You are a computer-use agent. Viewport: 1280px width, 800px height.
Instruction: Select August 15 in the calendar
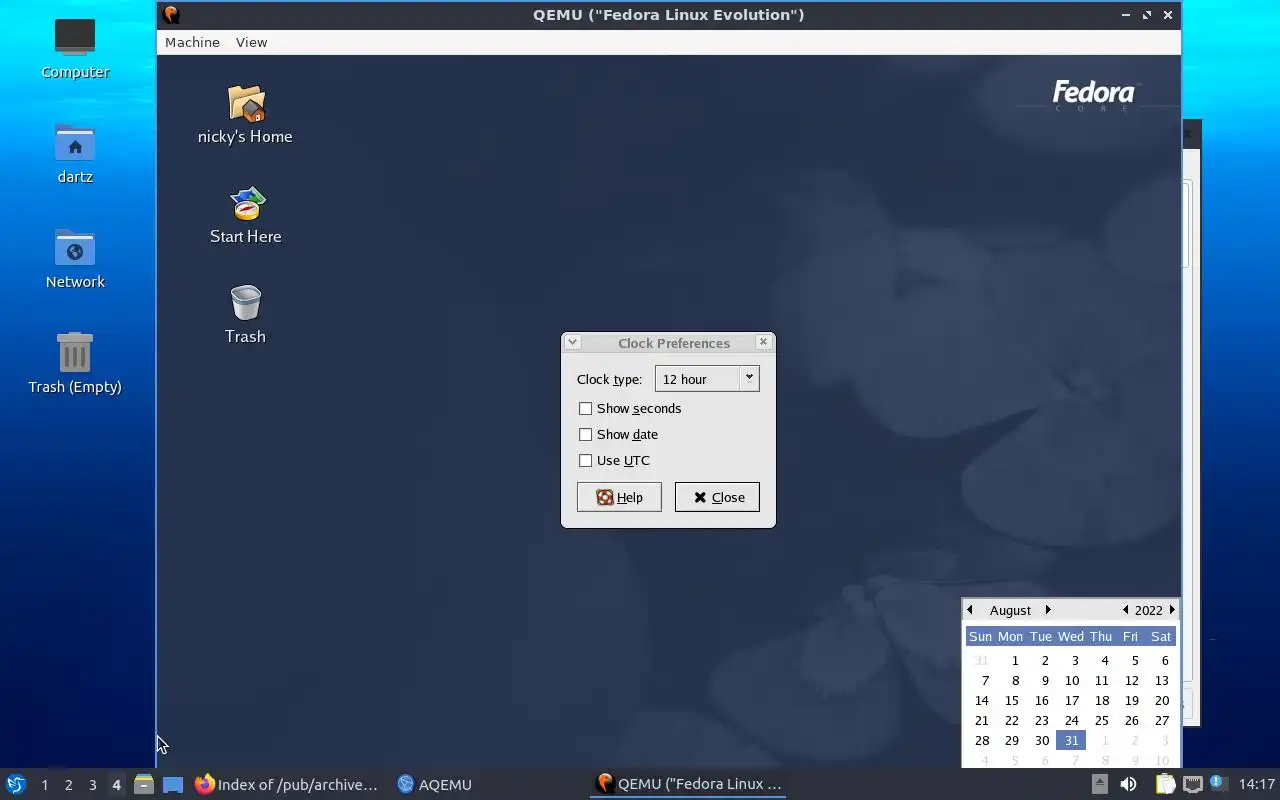[1012, 700]
